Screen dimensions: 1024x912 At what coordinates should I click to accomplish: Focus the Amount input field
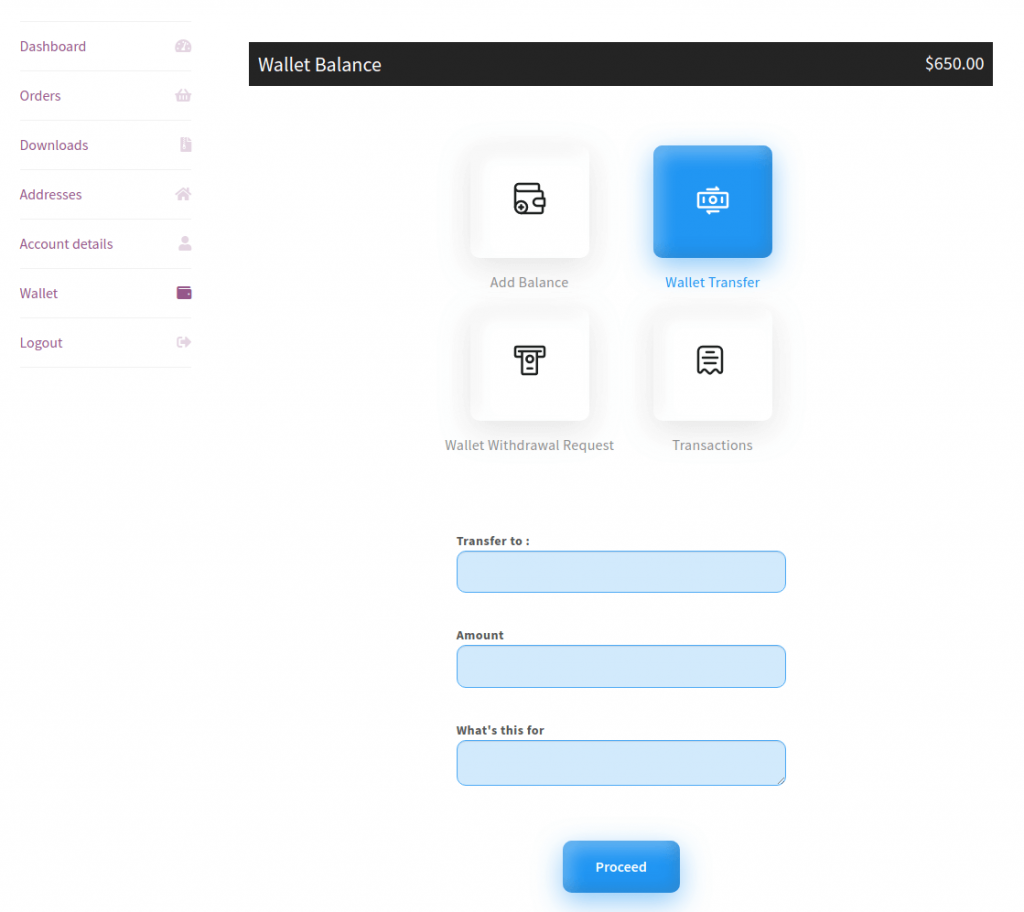(x=621, y=666)
